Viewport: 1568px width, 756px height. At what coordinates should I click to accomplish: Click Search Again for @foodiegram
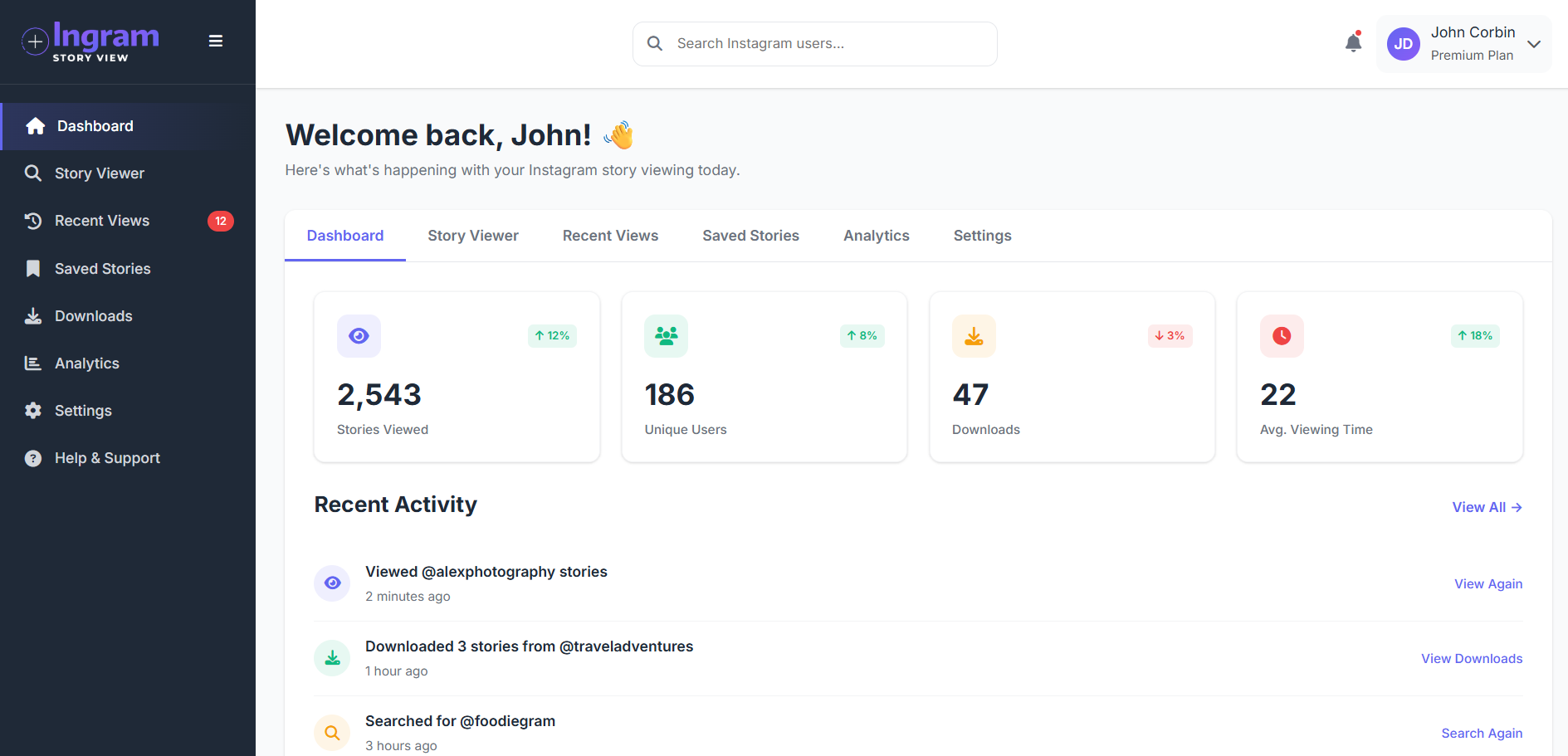pyautogui.click(x=1482, y=733)
